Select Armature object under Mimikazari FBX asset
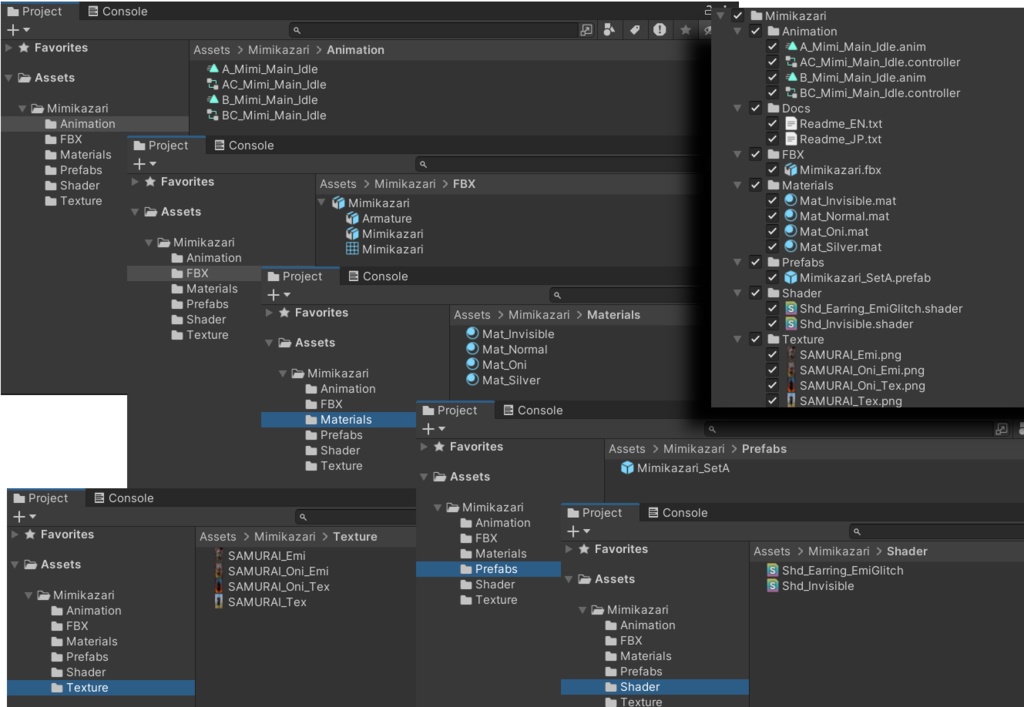Image resolution: width=1024 pixels, height=707 pixels. pos(379,219)
